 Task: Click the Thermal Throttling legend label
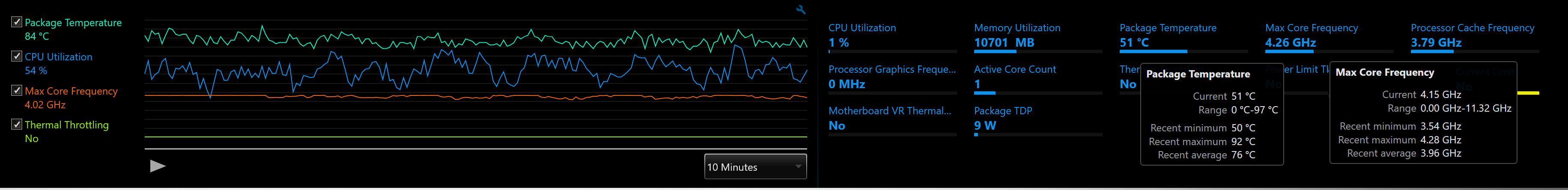(x=66, y=125)
